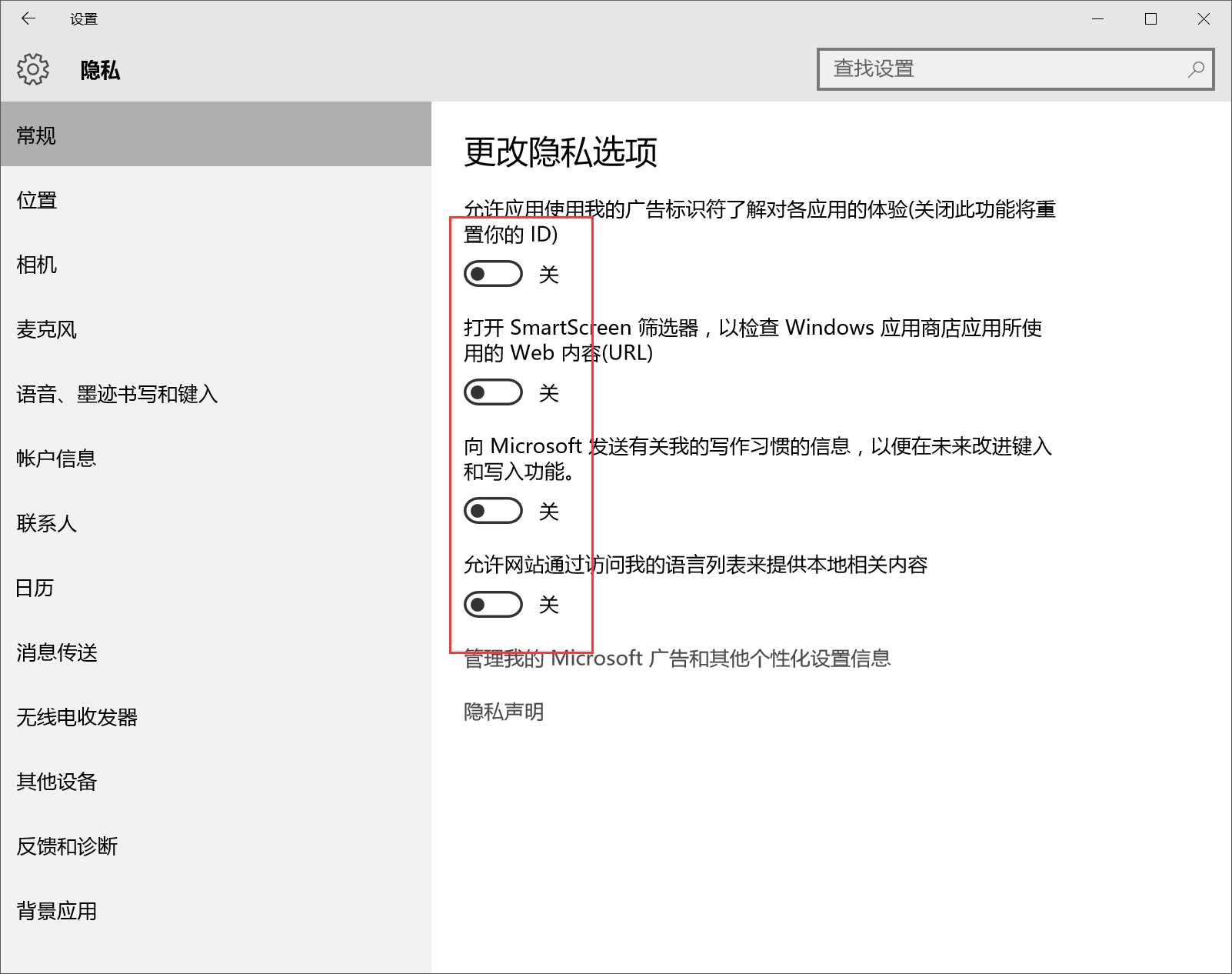Open the 位置 privacy section

216,200
